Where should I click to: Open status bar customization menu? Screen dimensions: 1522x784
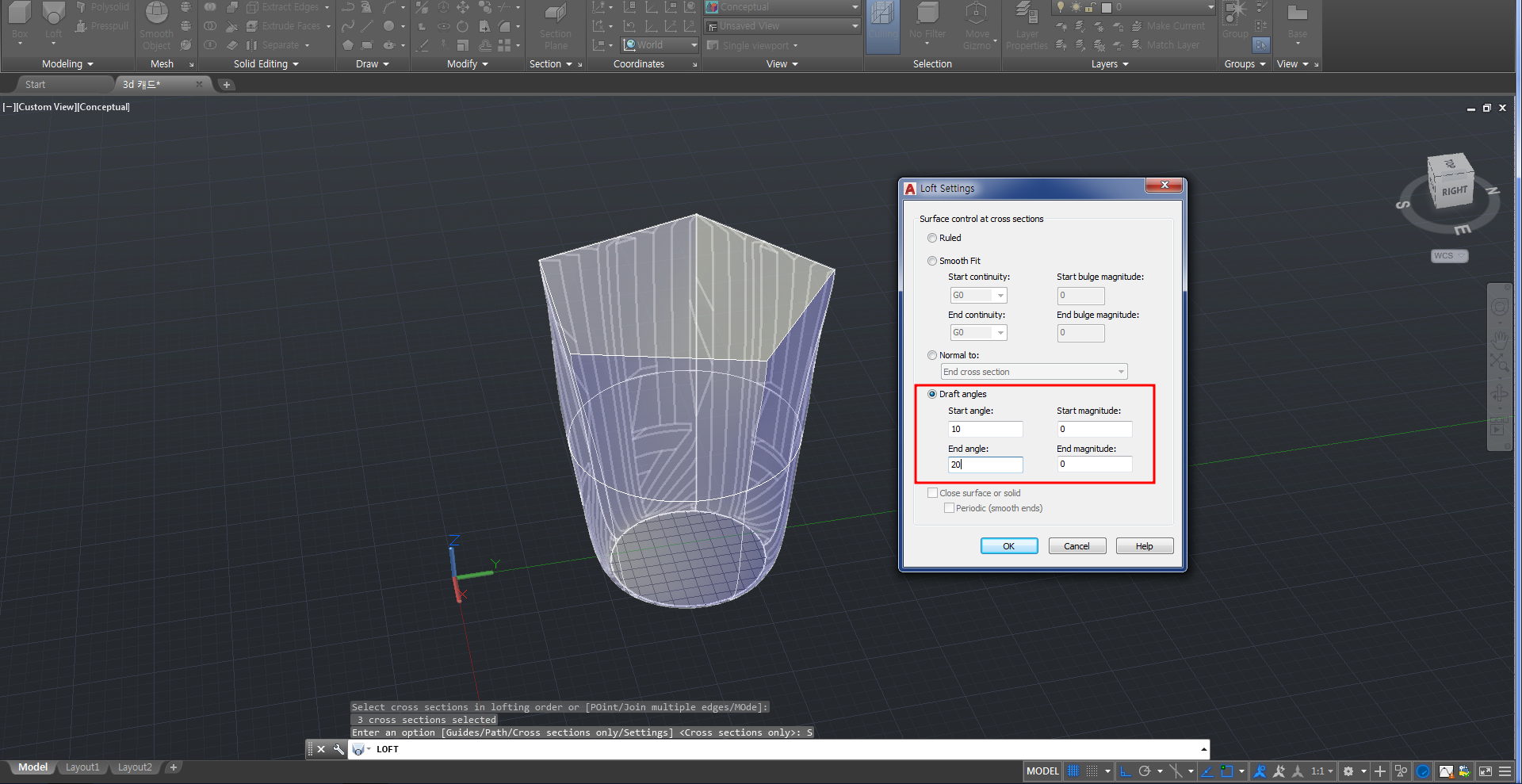1505,771
